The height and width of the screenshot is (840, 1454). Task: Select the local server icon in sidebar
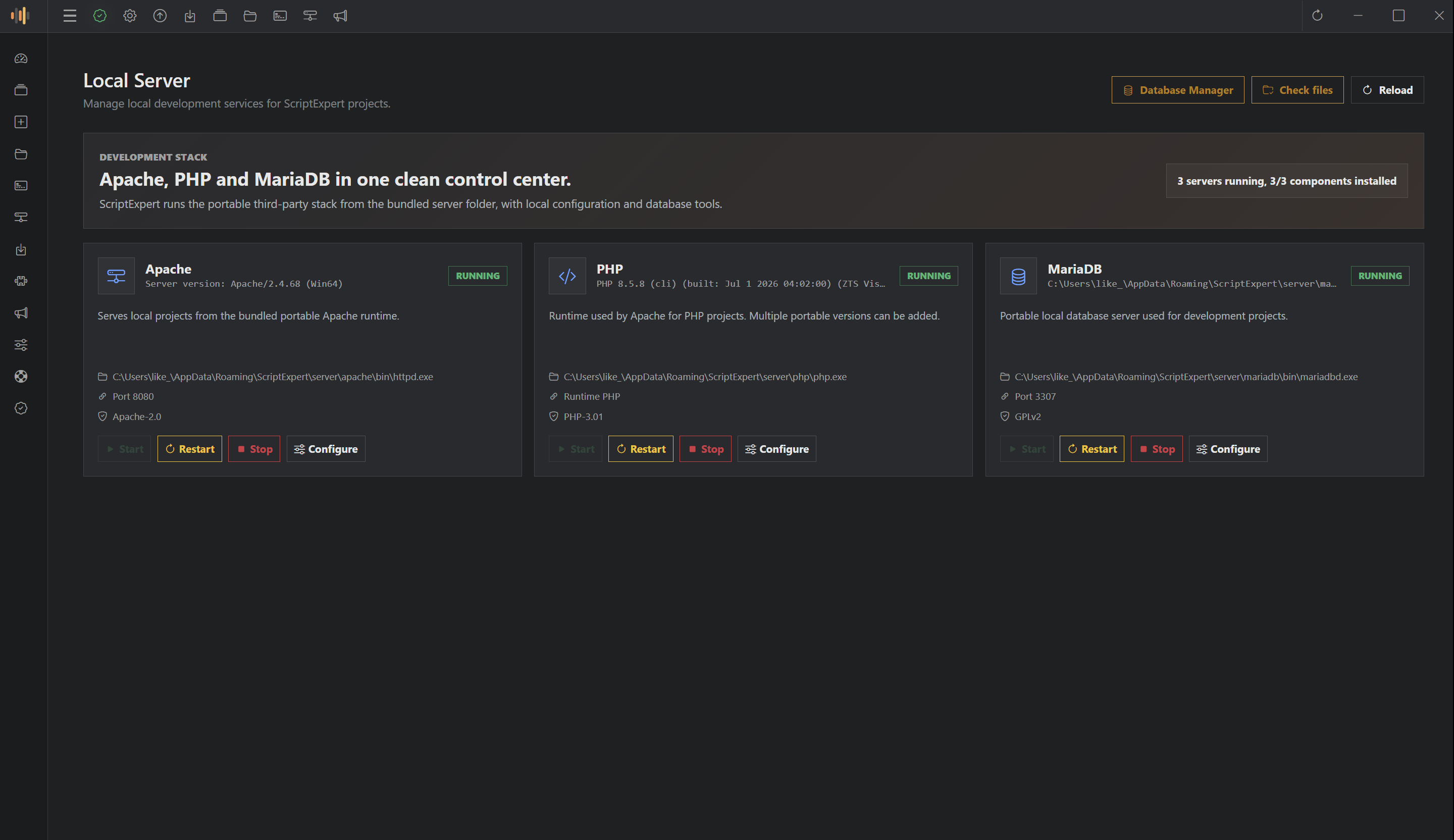21,218
